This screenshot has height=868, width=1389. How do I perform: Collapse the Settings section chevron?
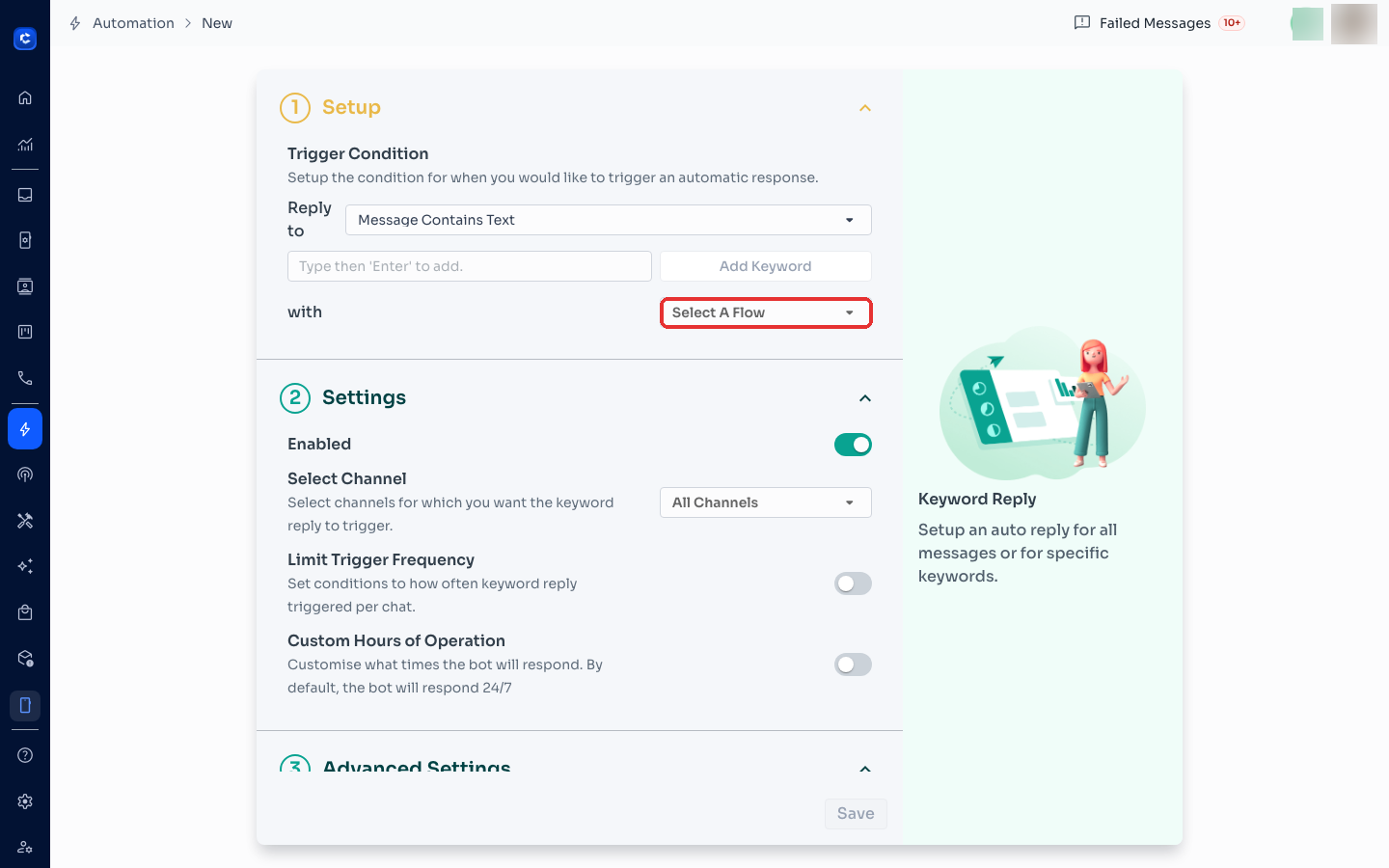pos(865,398)
